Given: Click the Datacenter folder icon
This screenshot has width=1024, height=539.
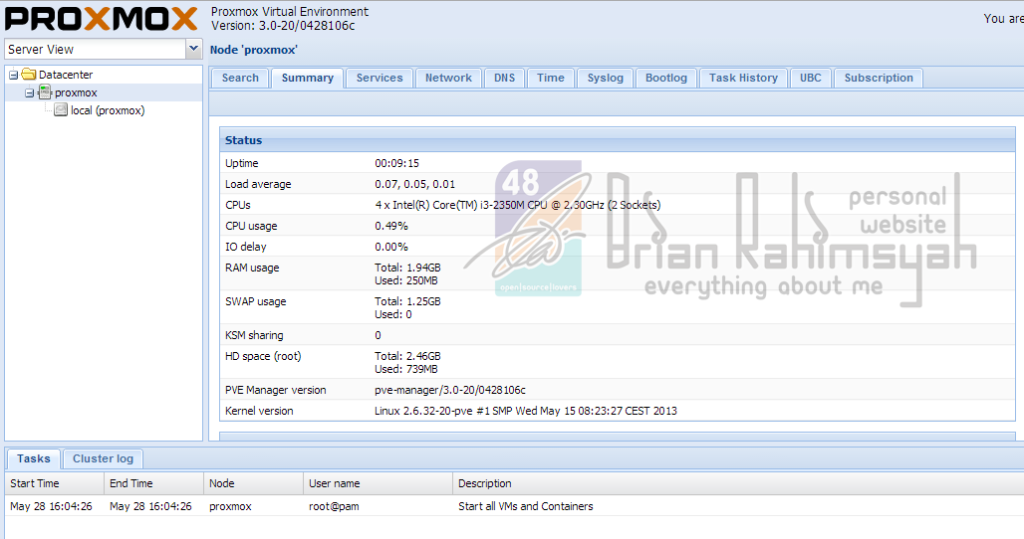Looking at the screenshot, I should [28, 74].
